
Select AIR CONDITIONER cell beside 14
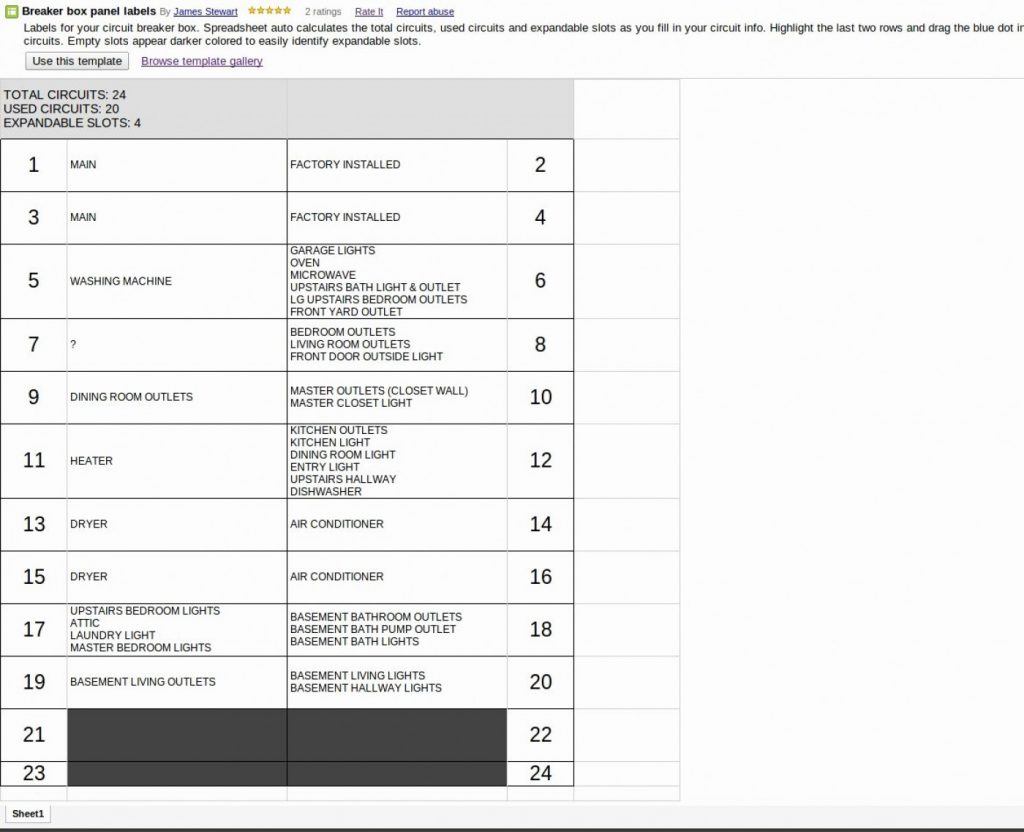tap(396, 524)
